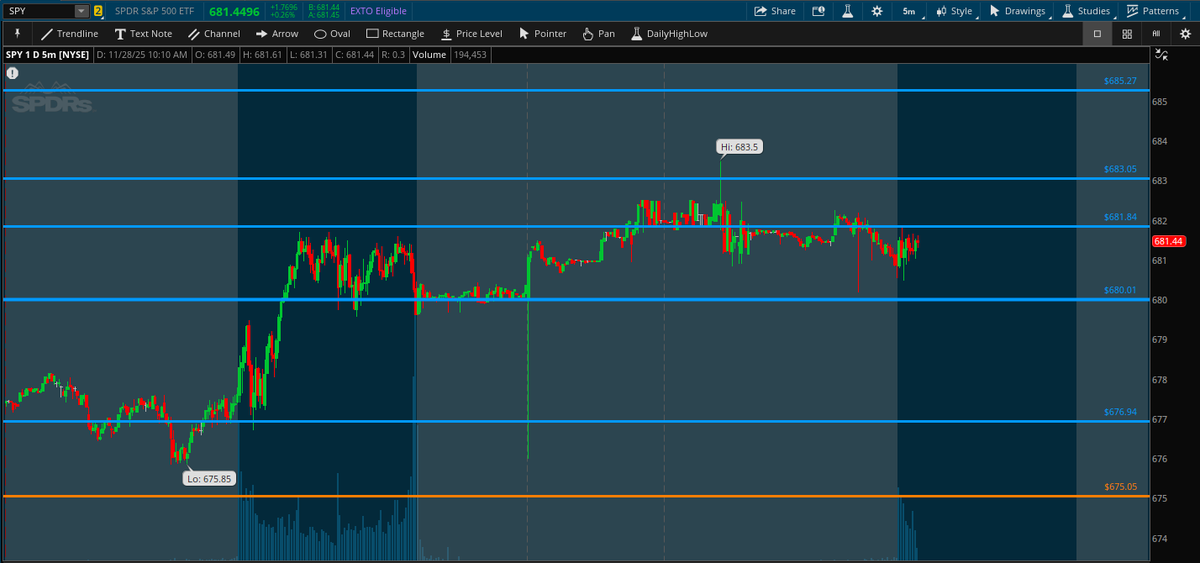
Task: Click the pin icon on drawing toolbar
Action: click(x=17, y=33)
